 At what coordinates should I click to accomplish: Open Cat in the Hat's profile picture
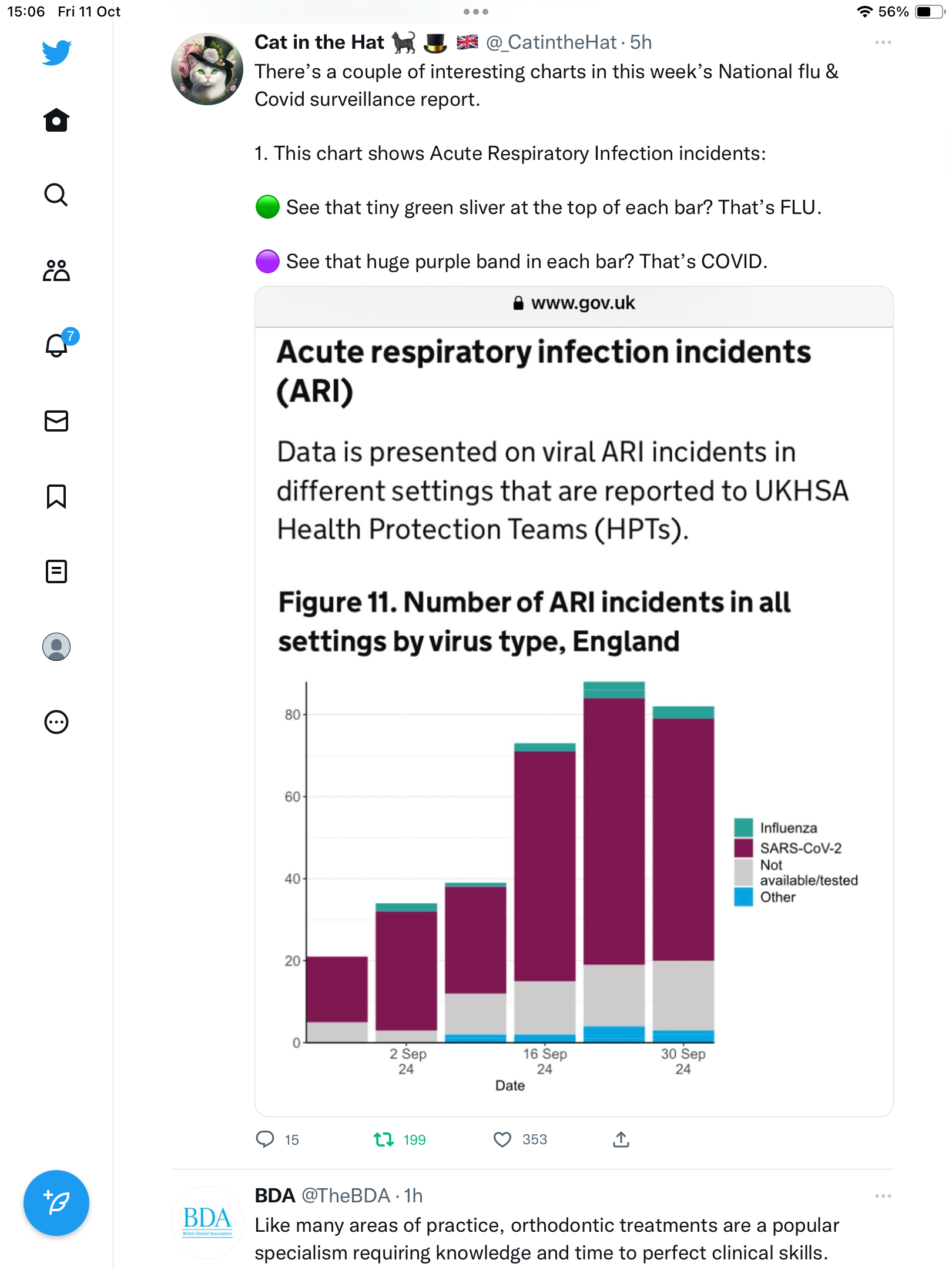207,69
